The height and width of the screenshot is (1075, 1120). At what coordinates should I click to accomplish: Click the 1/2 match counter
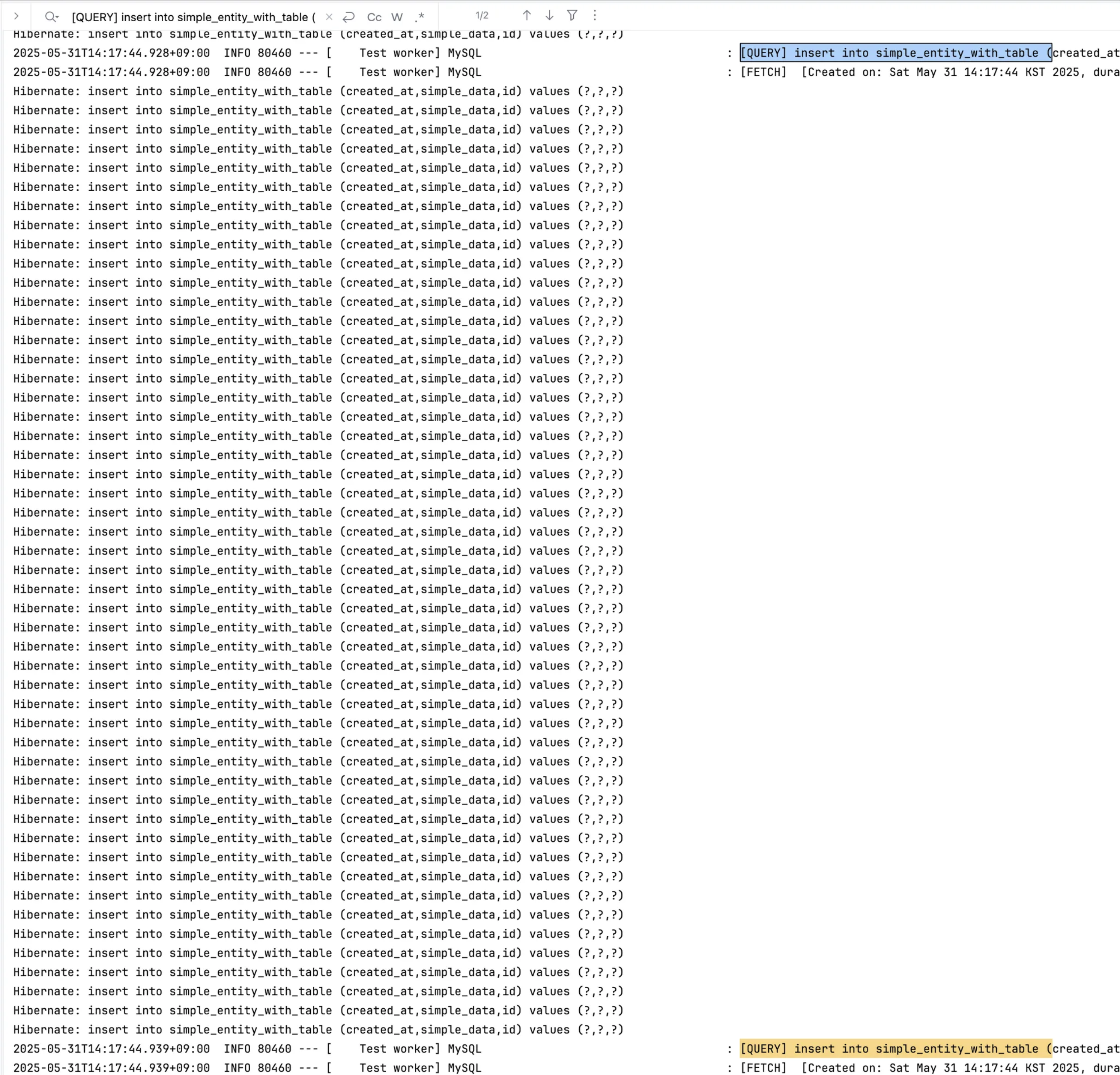(482, 15)
